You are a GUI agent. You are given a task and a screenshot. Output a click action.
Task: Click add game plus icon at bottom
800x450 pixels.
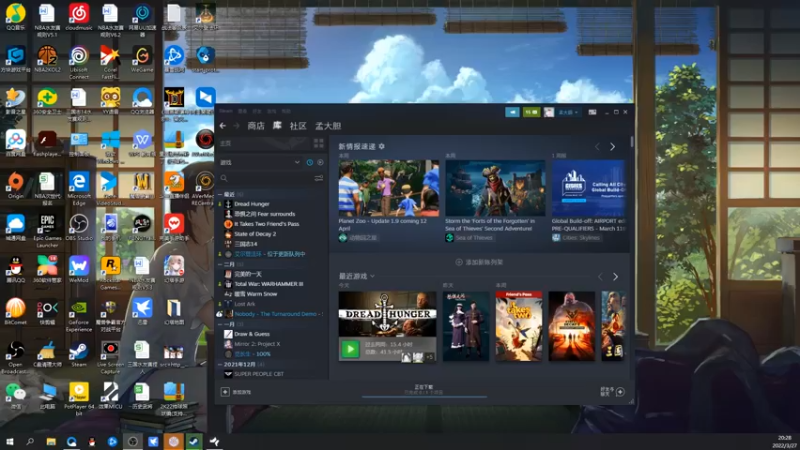(225, 392)
